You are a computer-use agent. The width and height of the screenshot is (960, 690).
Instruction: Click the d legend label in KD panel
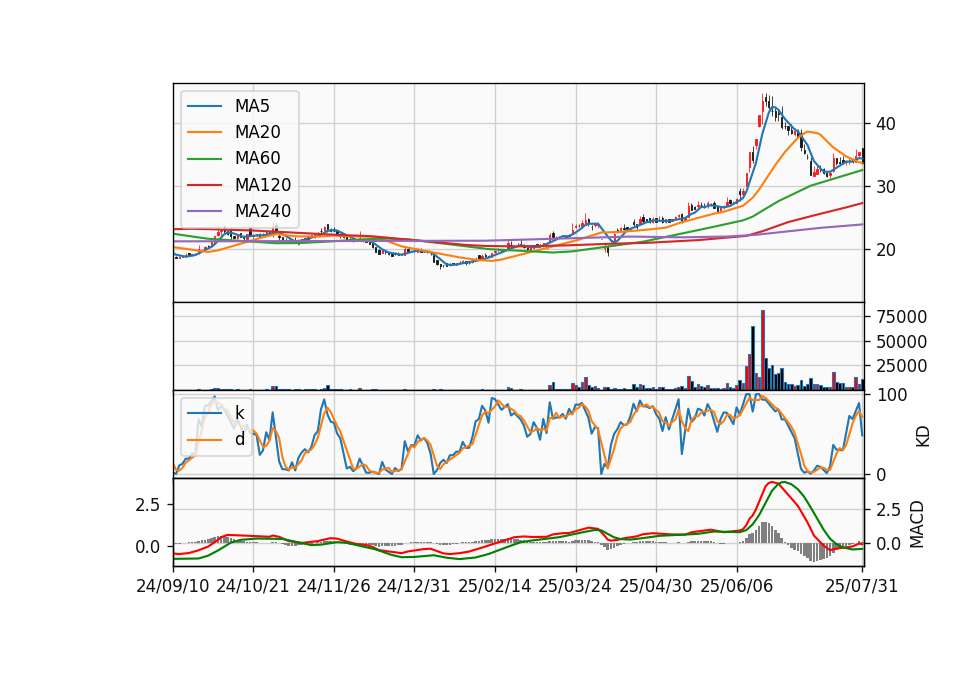[x=240, y=439]
